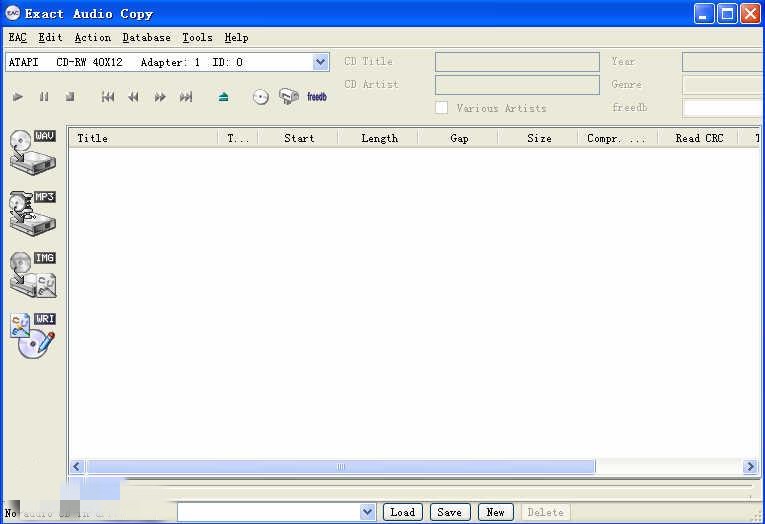Click the horizontal scrollbar right arrow
Image resolution: width=765 pixels, height=524 pixels.
(x=750, y=467)
